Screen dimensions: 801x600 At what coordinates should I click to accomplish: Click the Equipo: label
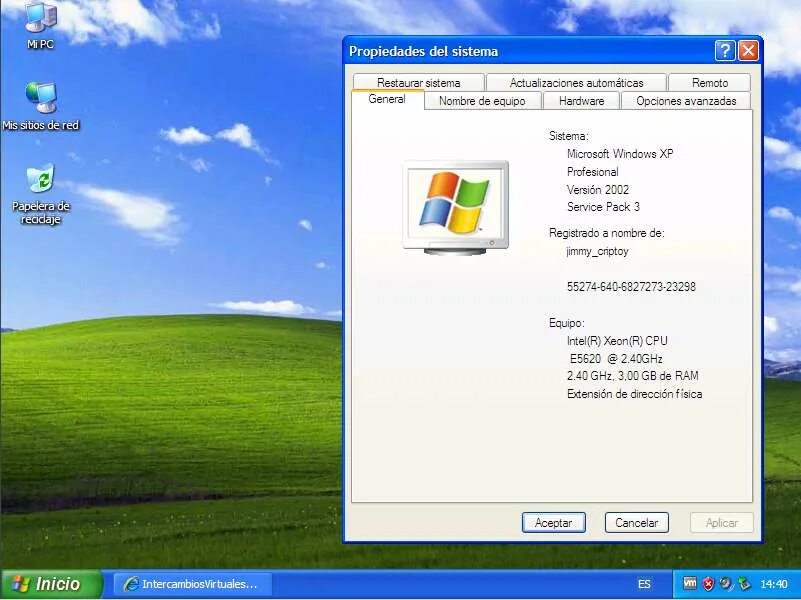coord(567,323)
